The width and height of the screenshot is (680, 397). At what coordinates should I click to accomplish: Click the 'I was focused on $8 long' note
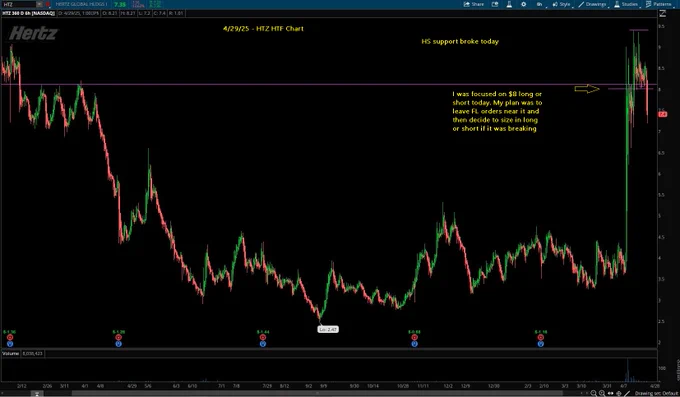(497, 111)
